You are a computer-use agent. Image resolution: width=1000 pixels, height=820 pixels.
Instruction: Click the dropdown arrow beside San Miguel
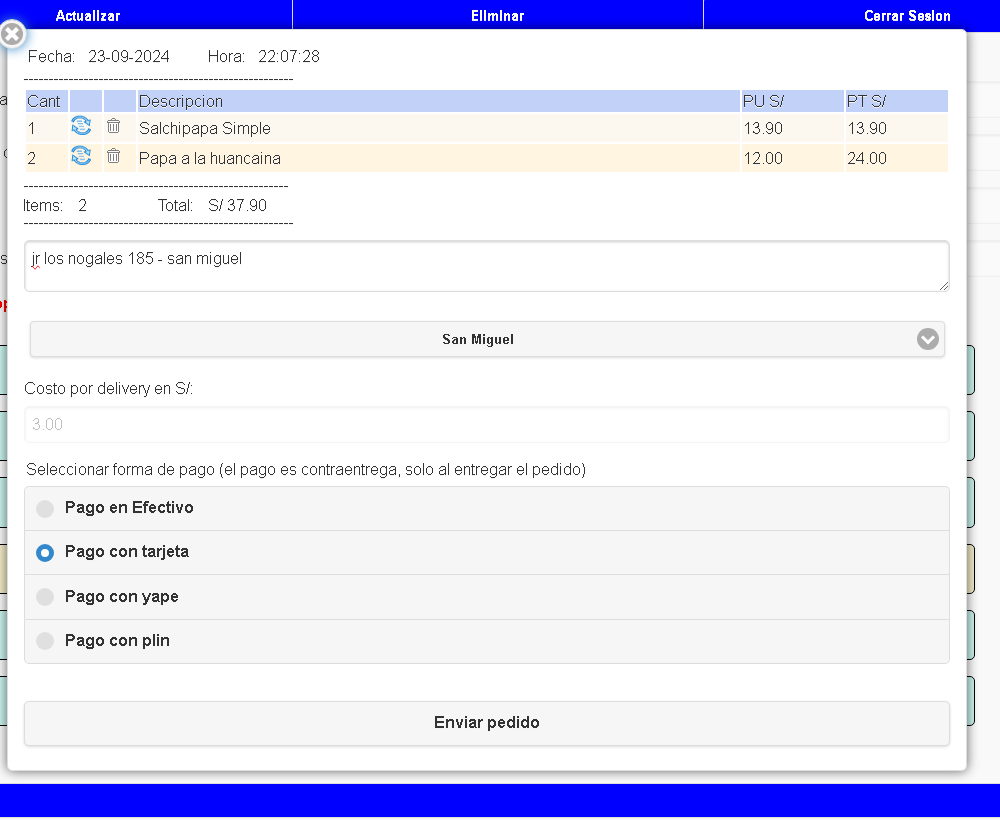tap(927, 339)
